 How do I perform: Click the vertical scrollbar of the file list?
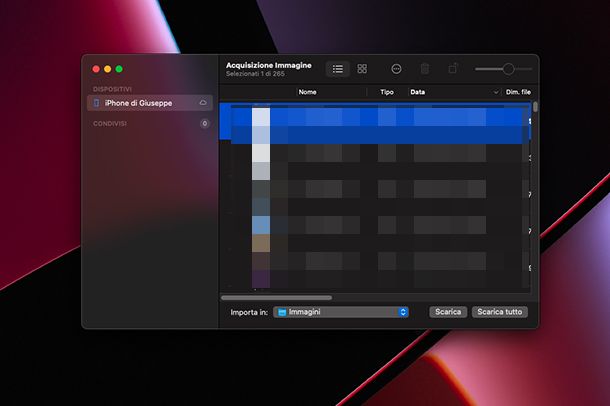point(536,107)
